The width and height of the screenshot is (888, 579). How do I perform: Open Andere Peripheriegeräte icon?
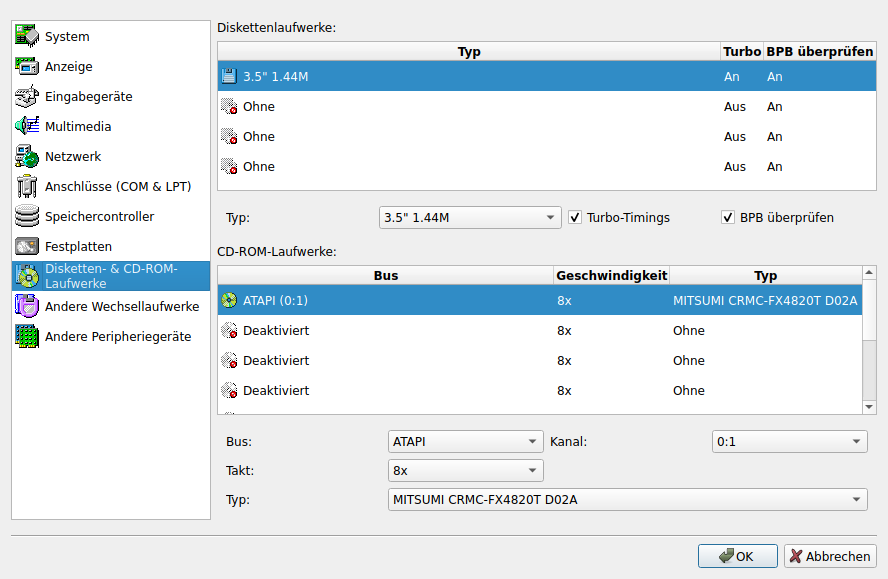27,337
